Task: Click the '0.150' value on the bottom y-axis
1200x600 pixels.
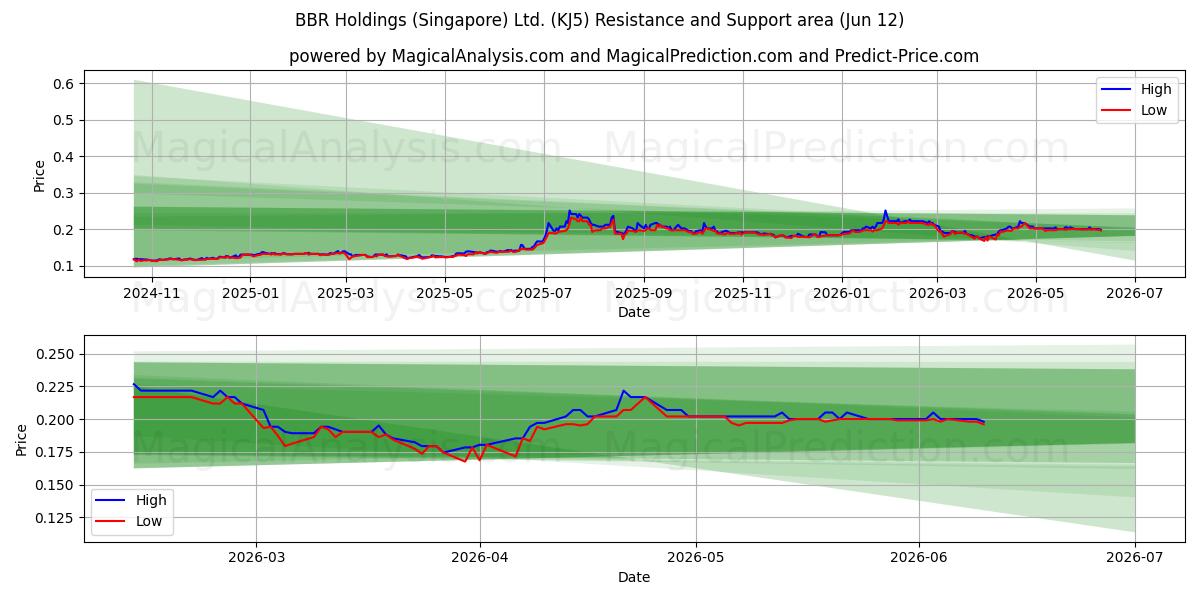Action: [x=56, y=485]
